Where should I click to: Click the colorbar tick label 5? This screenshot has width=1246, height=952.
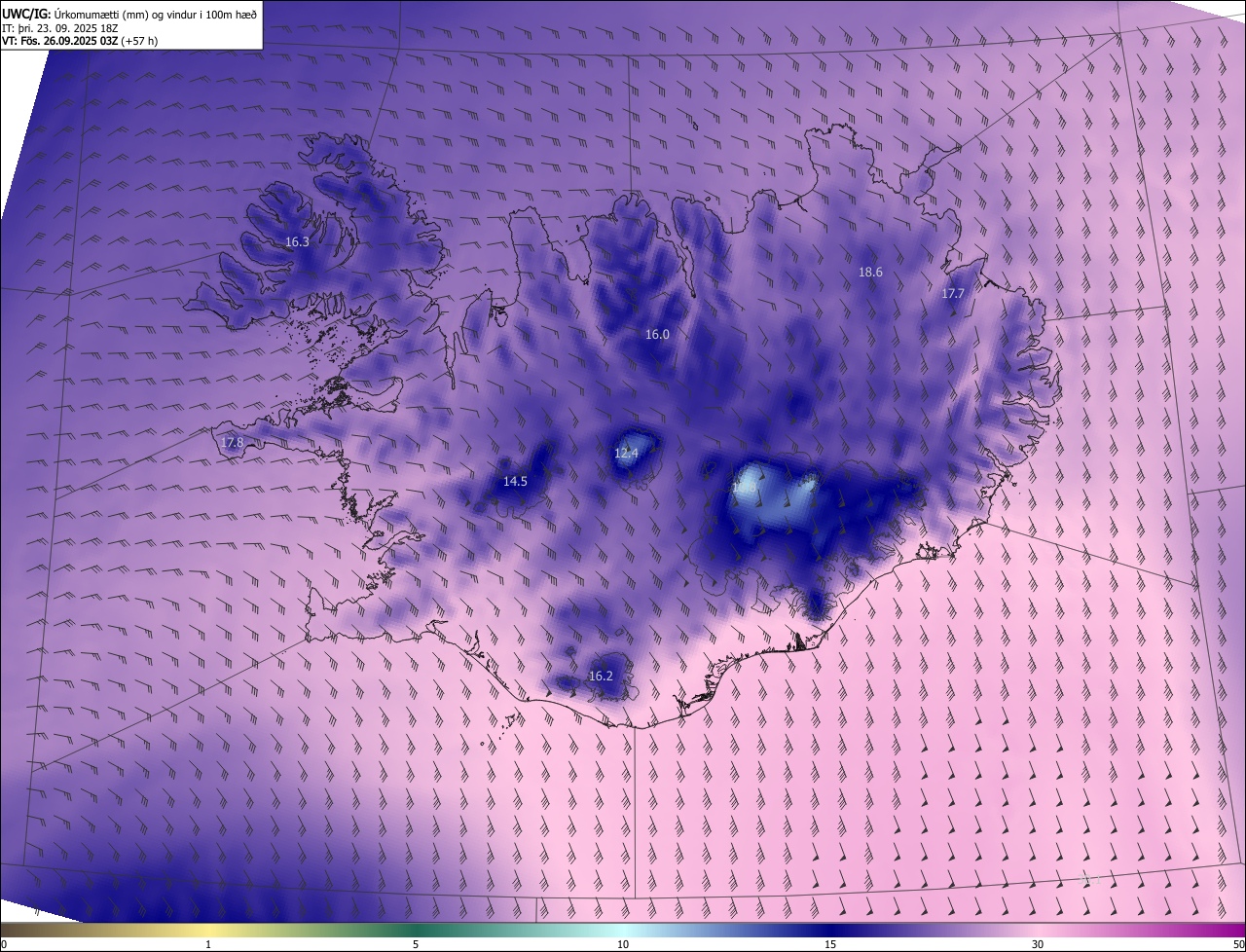click(416, 945)
